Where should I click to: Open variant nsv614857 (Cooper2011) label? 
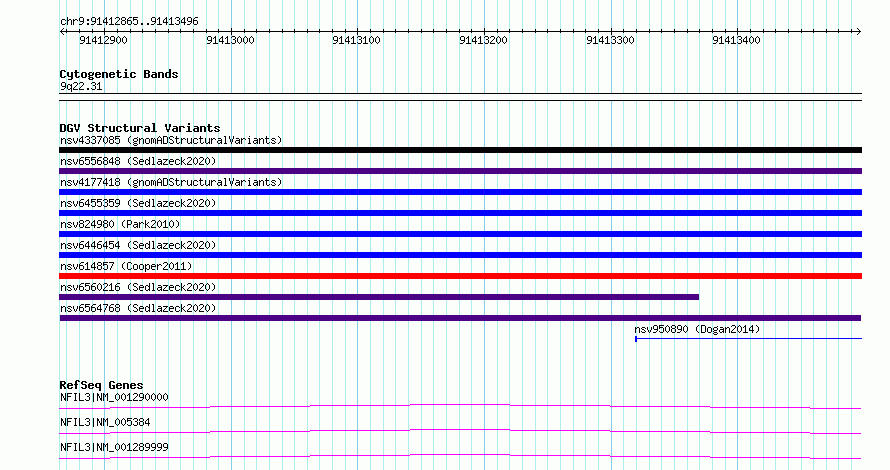coord(126,266)
